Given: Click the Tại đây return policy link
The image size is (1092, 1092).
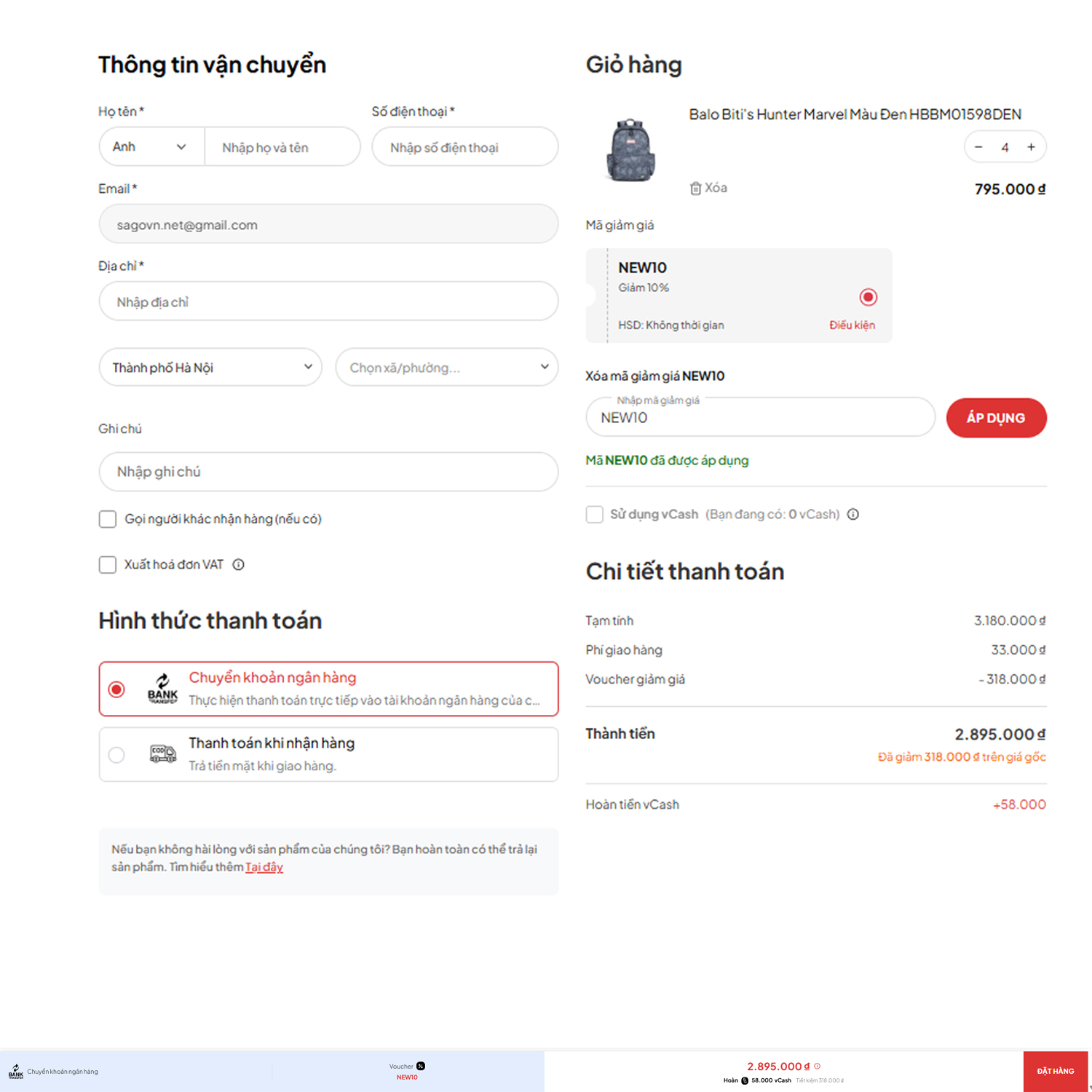Looking at the screenshot, I should 264,867.
